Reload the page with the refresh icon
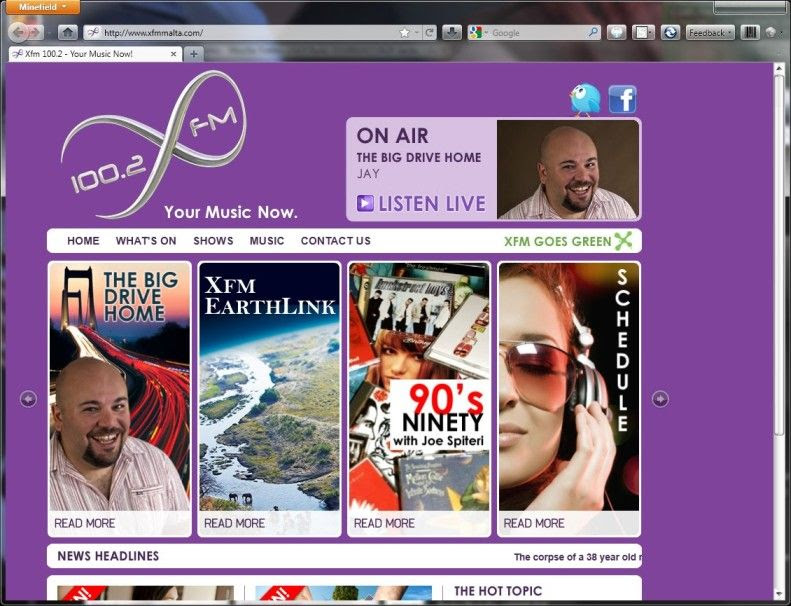 coord(429,33)
